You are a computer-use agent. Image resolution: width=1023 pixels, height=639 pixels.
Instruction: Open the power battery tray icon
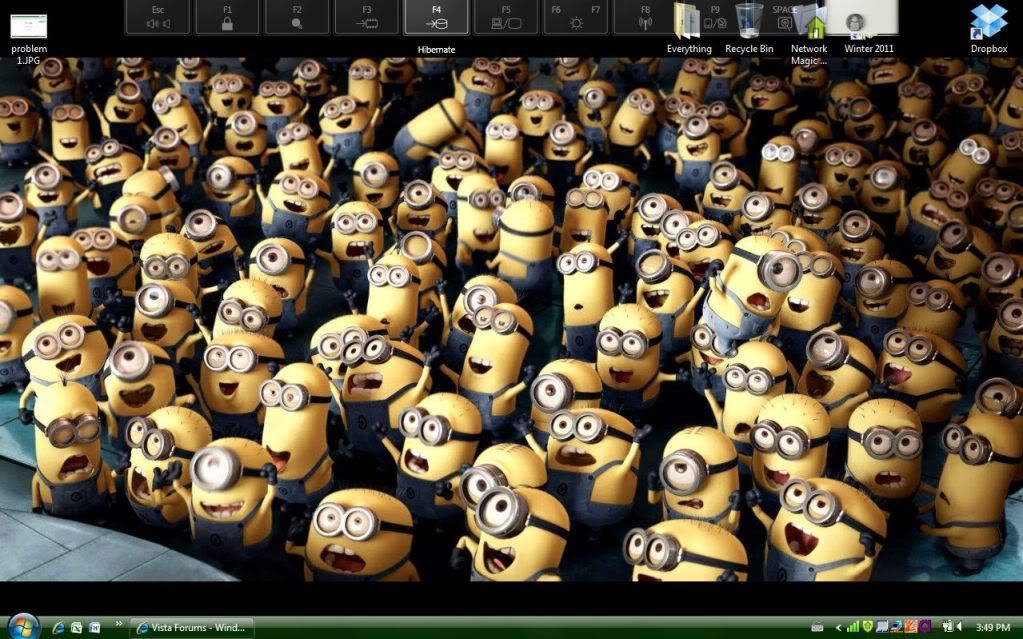coord(947,627)
